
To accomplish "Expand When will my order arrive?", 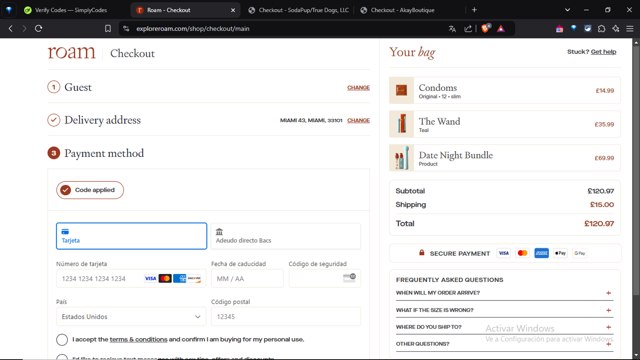I will (504, 293).
